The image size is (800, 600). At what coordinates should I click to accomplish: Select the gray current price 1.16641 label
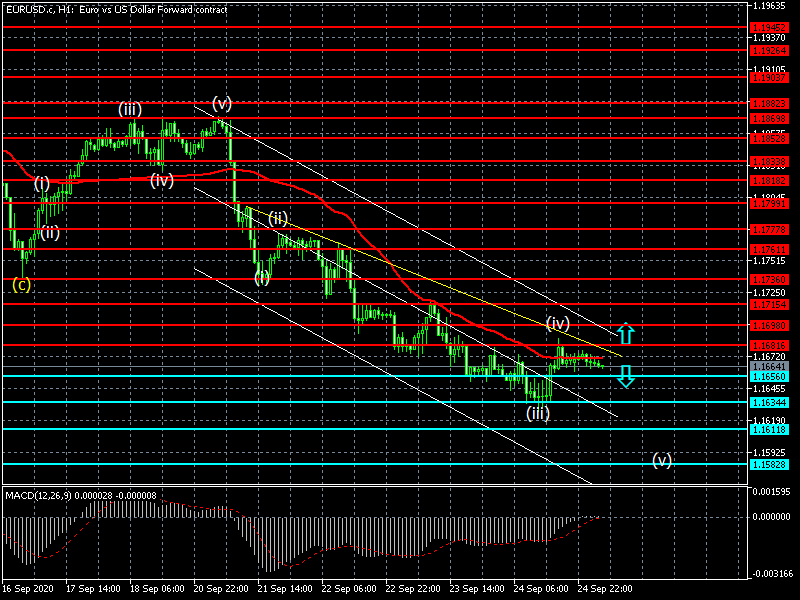click(x=770, y=366)
